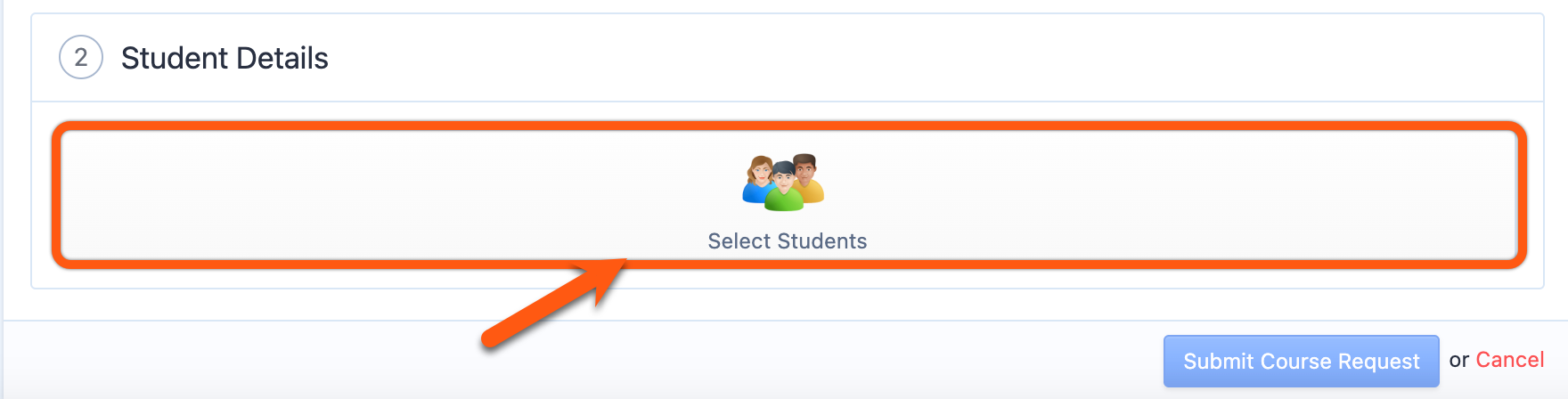Click the word "Details" in the heading
The height and width of the screenshot is (399, 1568).
click(282, 58)
